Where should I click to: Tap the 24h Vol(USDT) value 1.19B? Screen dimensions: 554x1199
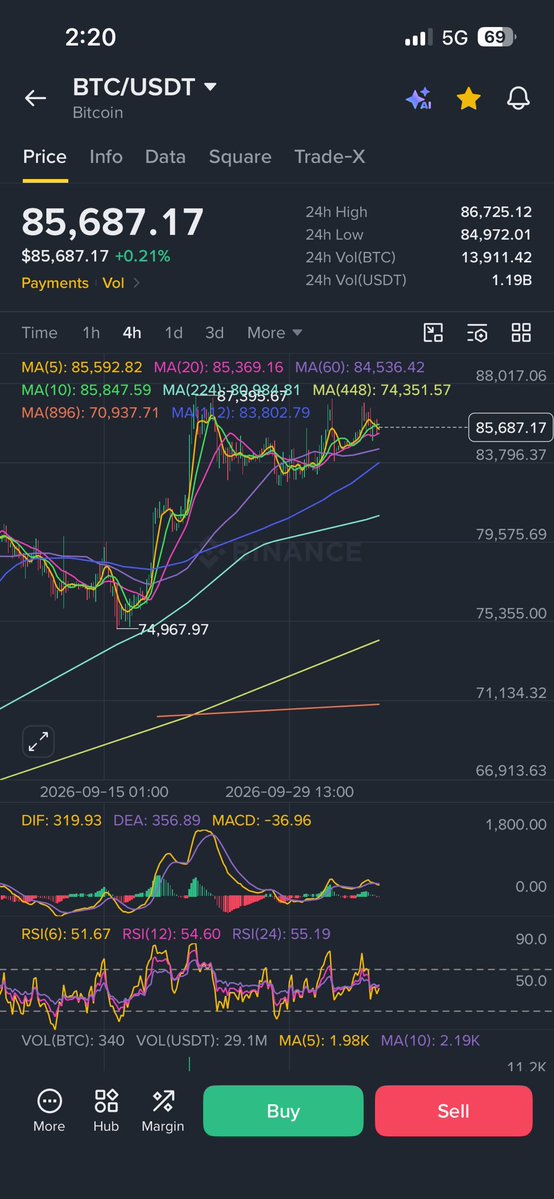pos(511,280)
